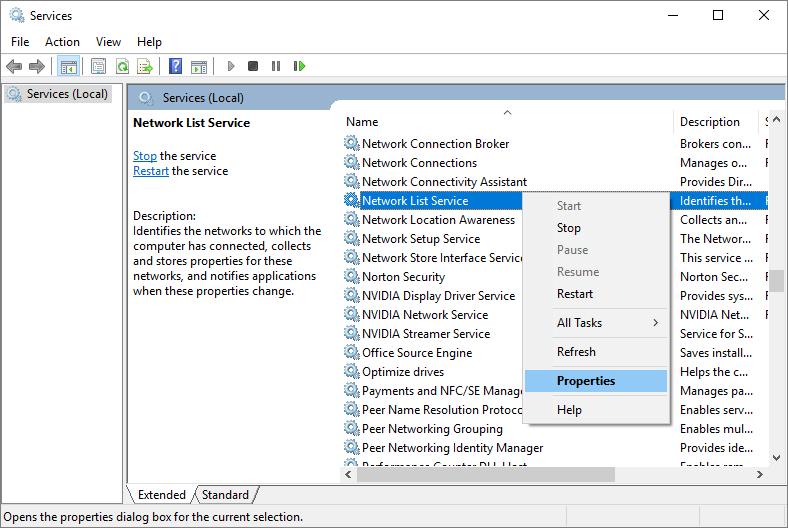This screenshot has height=528, width=788.
Task: Switch to the Standard tab
Action: pyautogui.click(x=225, y=495)
